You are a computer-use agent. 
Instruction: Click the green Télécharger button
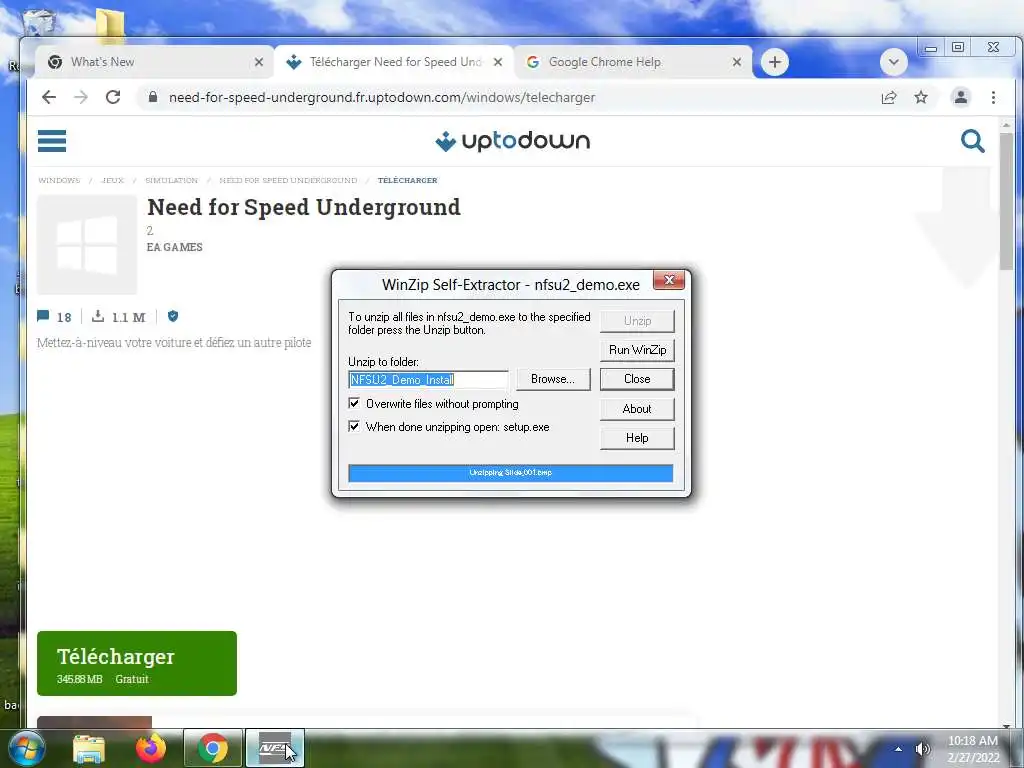(136, 663)
